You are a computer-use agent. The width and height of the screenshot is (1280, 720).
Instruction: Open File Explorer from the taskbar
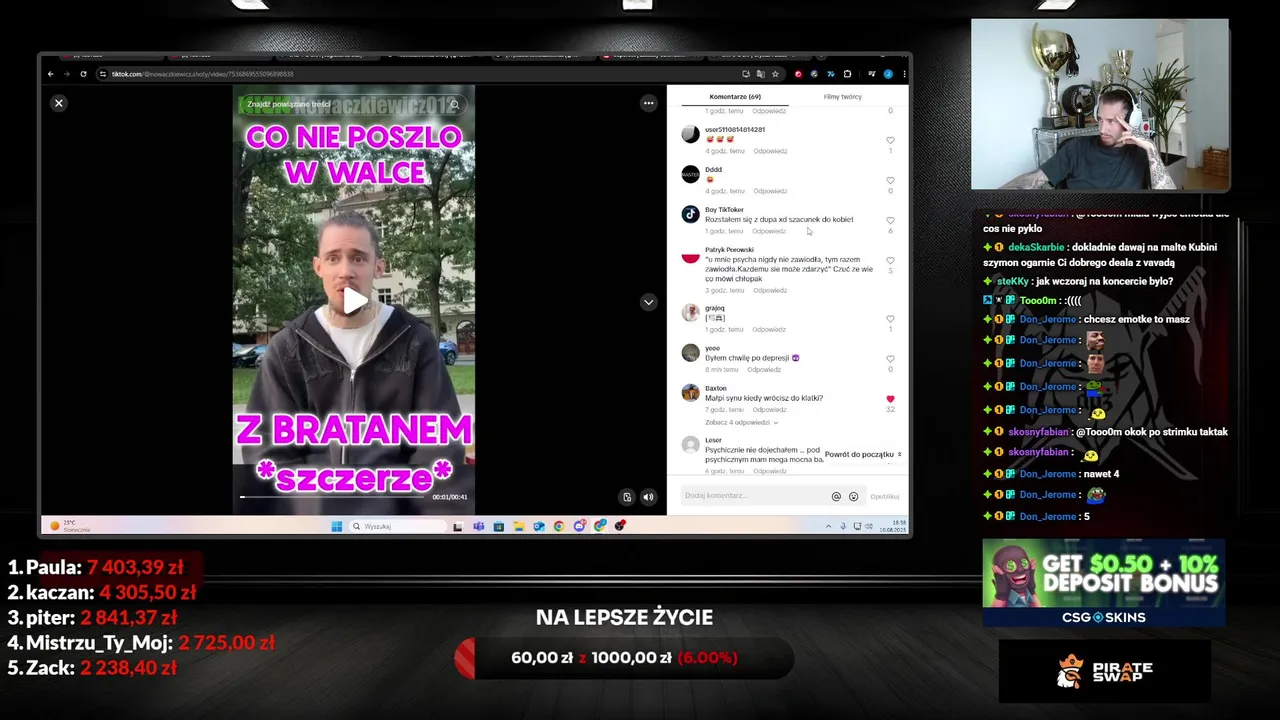(x=518, y=526)
